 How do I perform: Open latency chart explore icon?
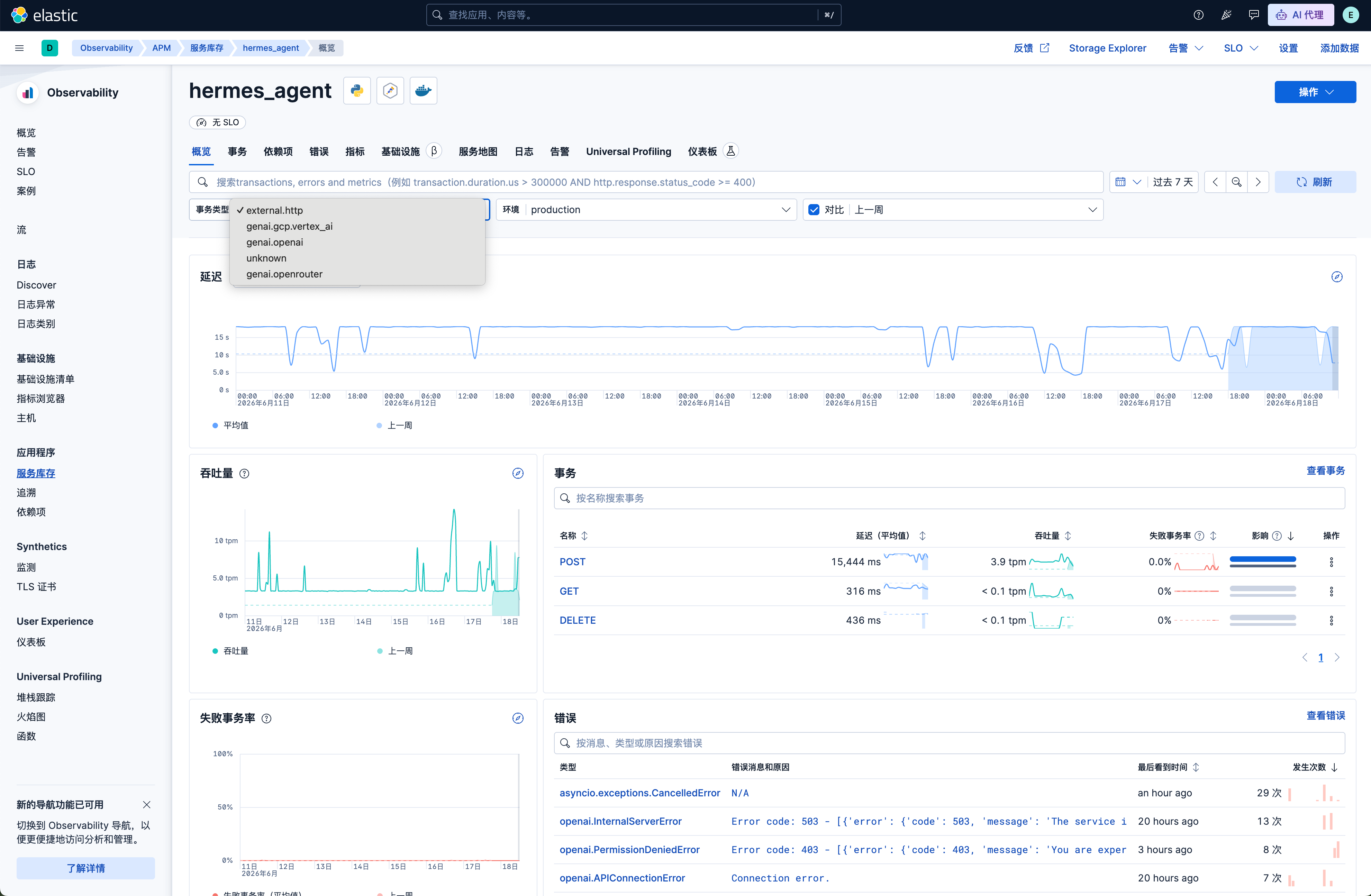coord(1337,277)
